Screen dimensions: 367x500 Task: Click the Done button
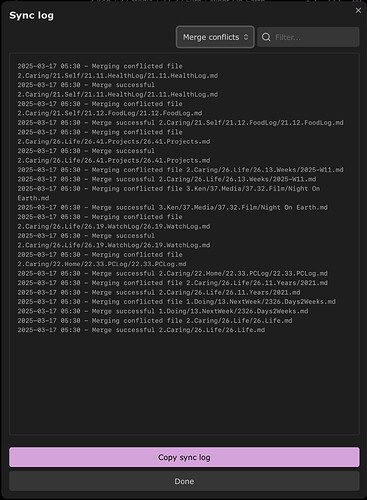pyautogui.click(x=184, y=481)
